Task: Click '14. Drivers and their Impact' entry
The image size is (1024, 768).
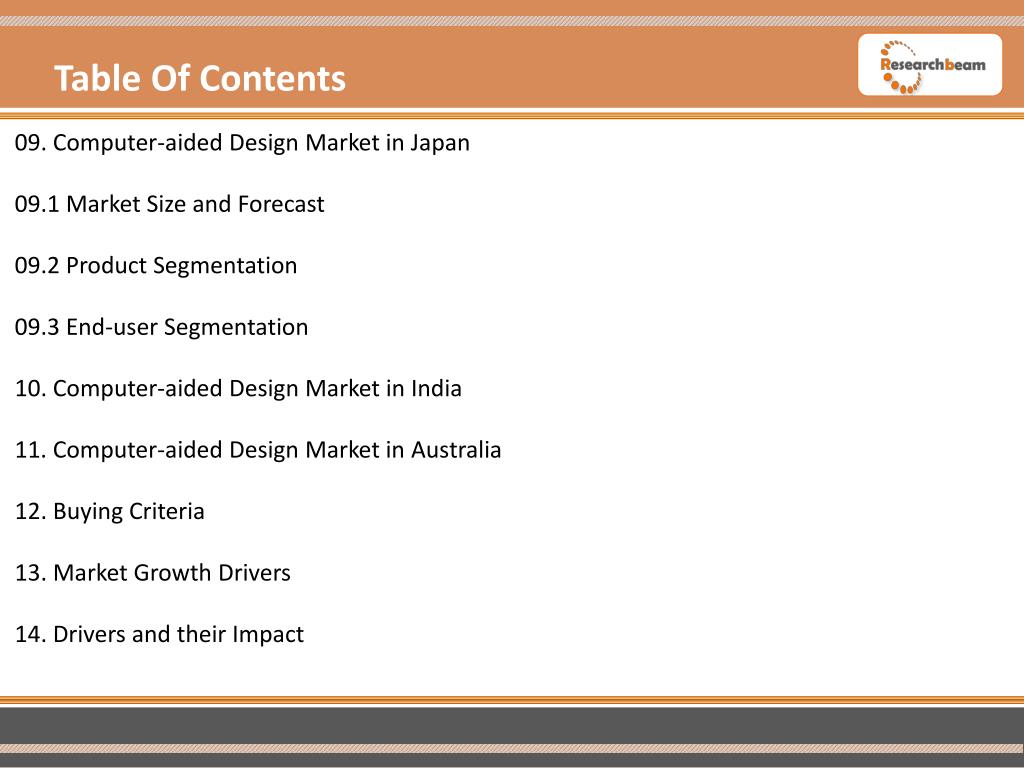Action: tap(159, 634)
